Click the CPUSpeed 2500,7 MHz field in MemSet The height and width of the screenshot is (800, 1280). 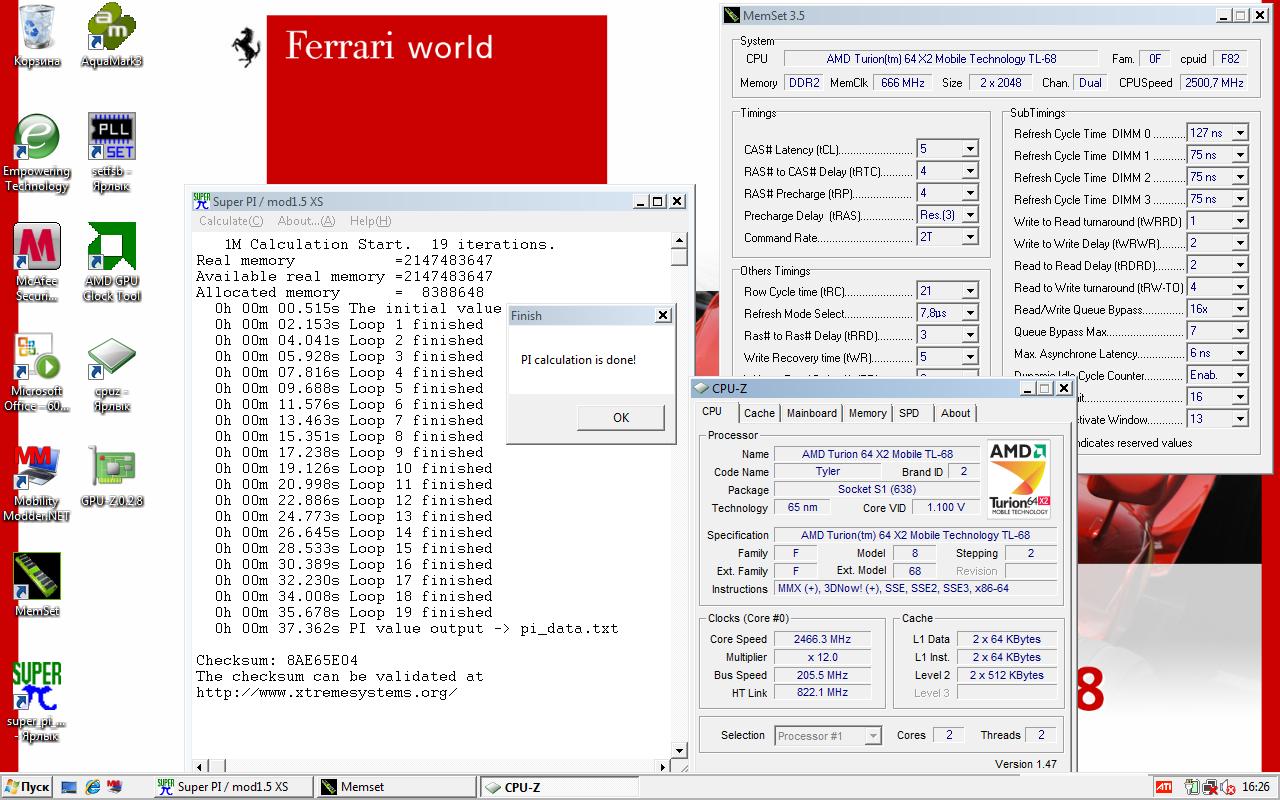(x=1214, y=83)
